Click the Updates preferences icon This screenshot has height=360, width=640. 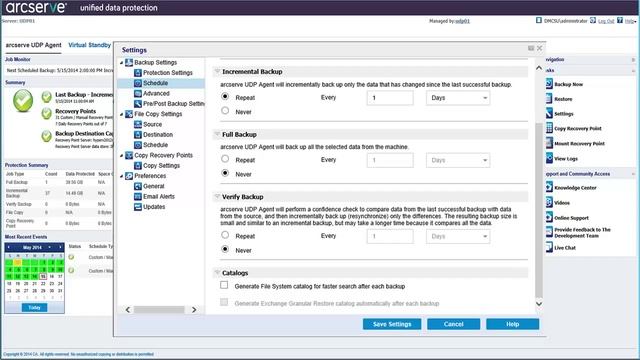(x=138, y=207)
